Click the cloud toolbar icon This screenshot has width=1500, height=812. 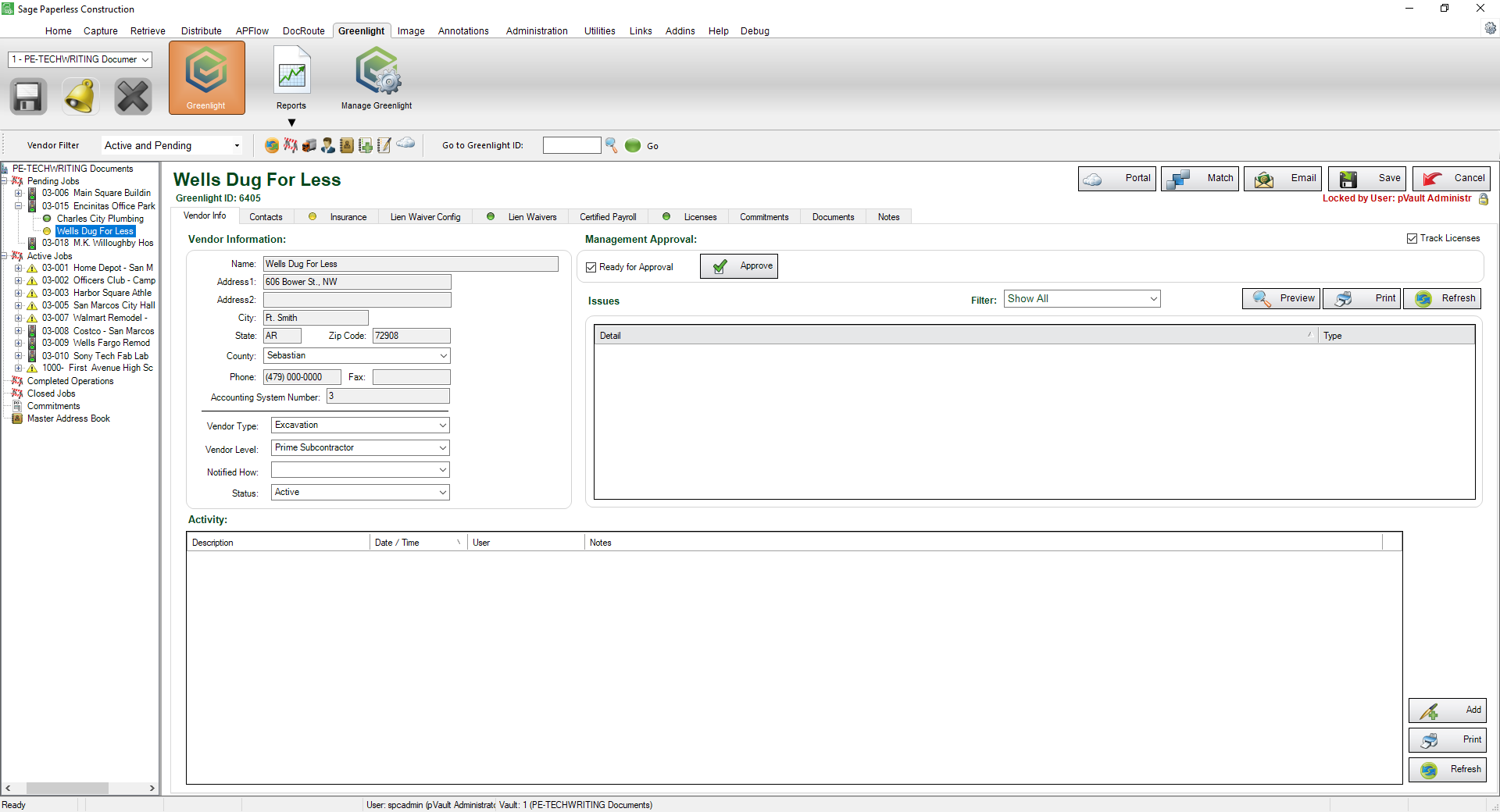pyautogui.click(x=405, y=143)
